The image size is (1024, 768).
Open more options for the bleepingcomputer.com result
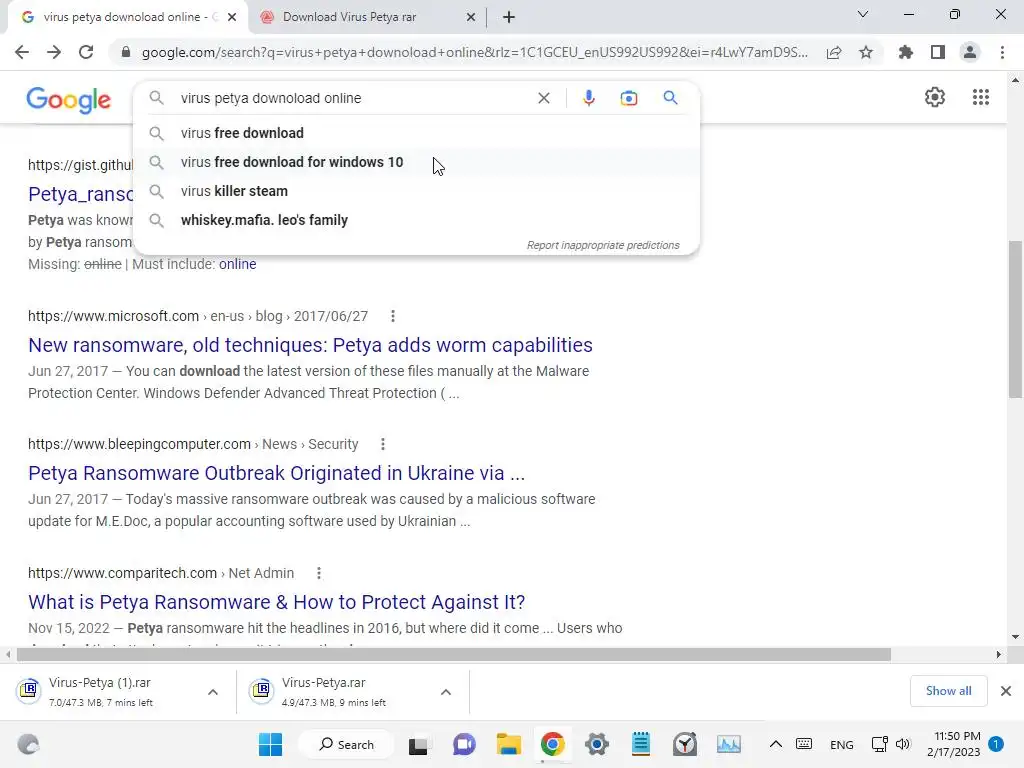click(x=383, y=444)
